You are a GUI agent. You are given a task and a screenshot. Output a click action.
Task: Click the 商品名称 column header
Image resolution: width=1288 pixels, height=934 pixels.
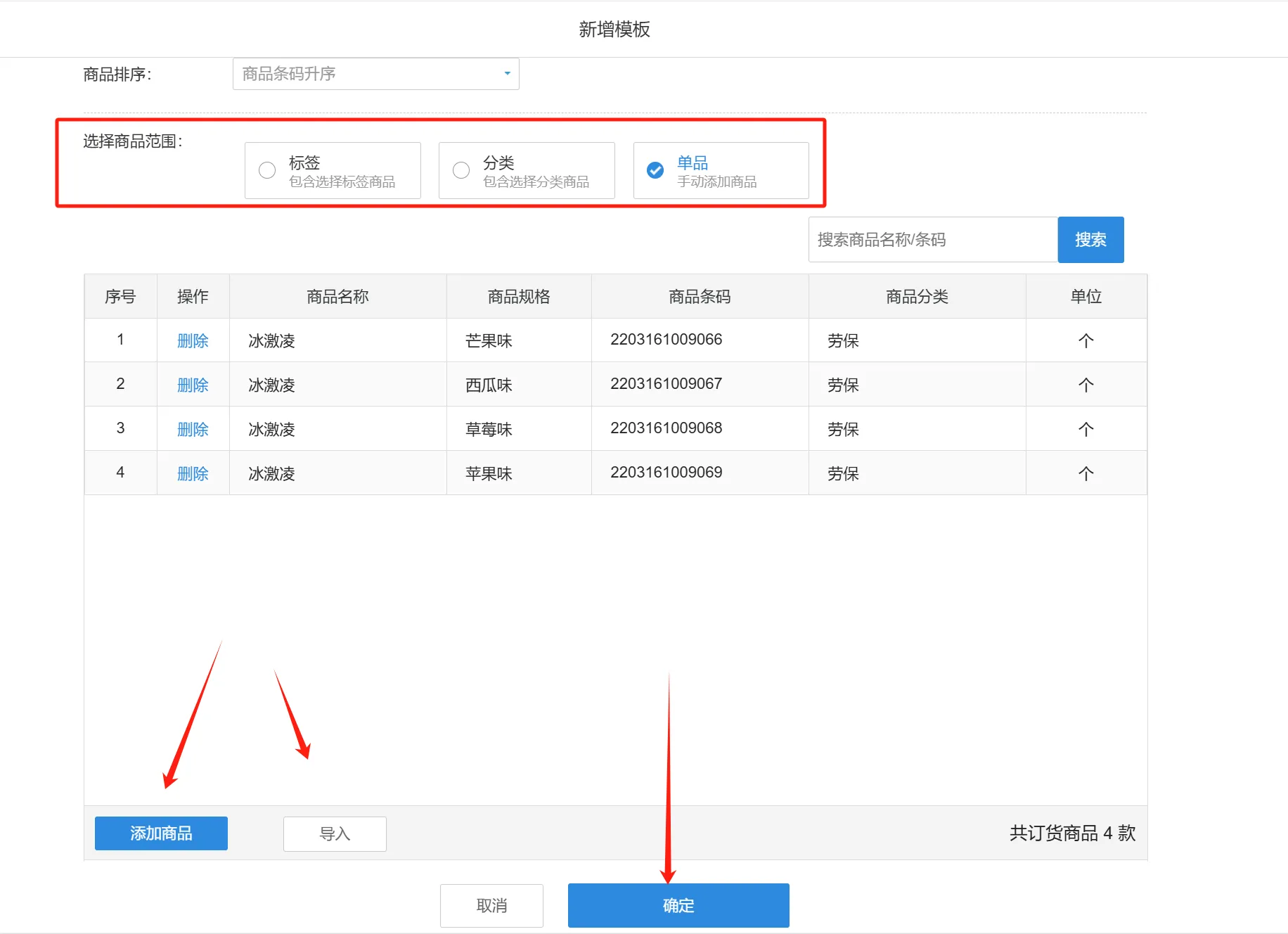[337, 296]
